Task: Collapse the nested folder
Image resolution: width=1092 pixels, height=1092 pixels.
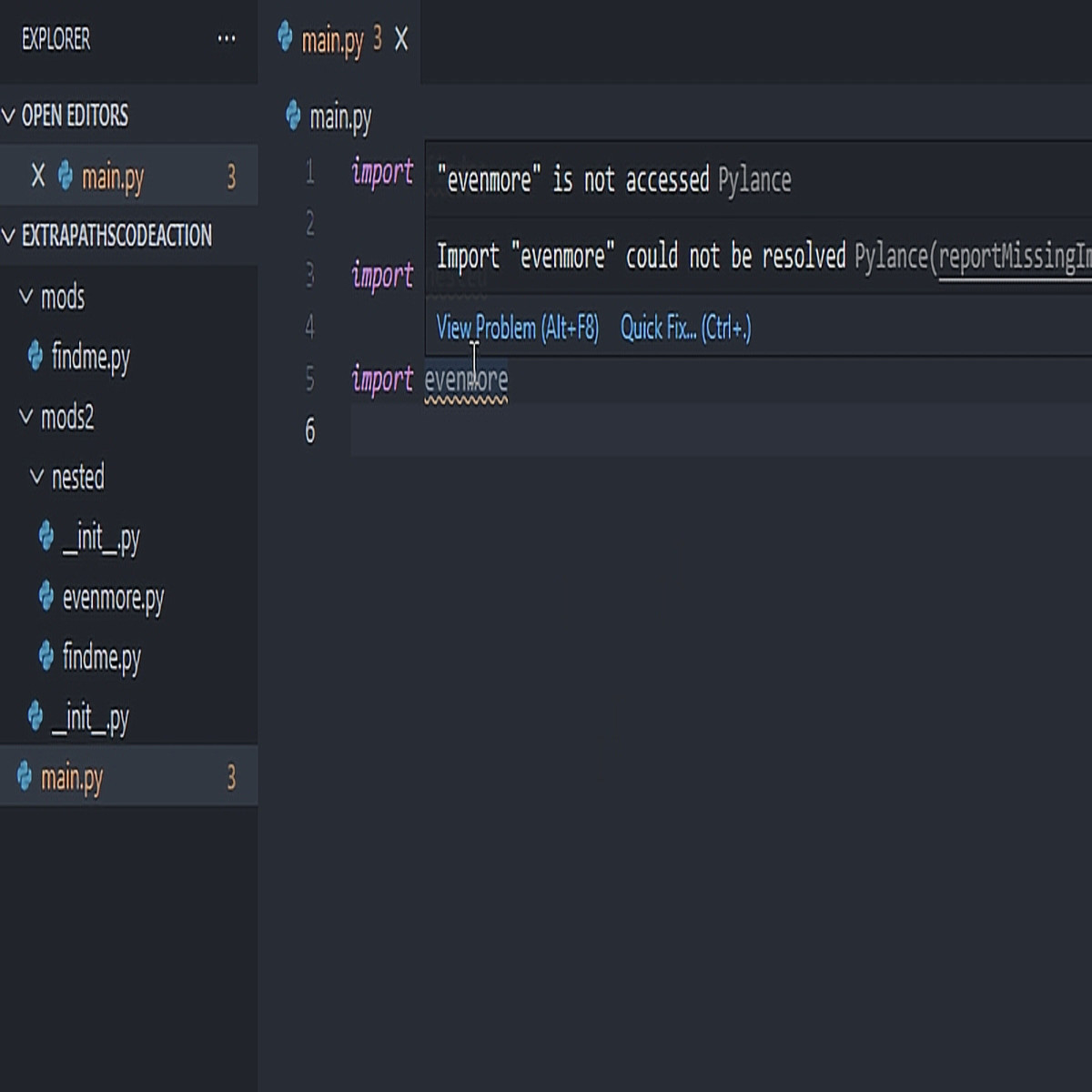Action: [36, 477]
